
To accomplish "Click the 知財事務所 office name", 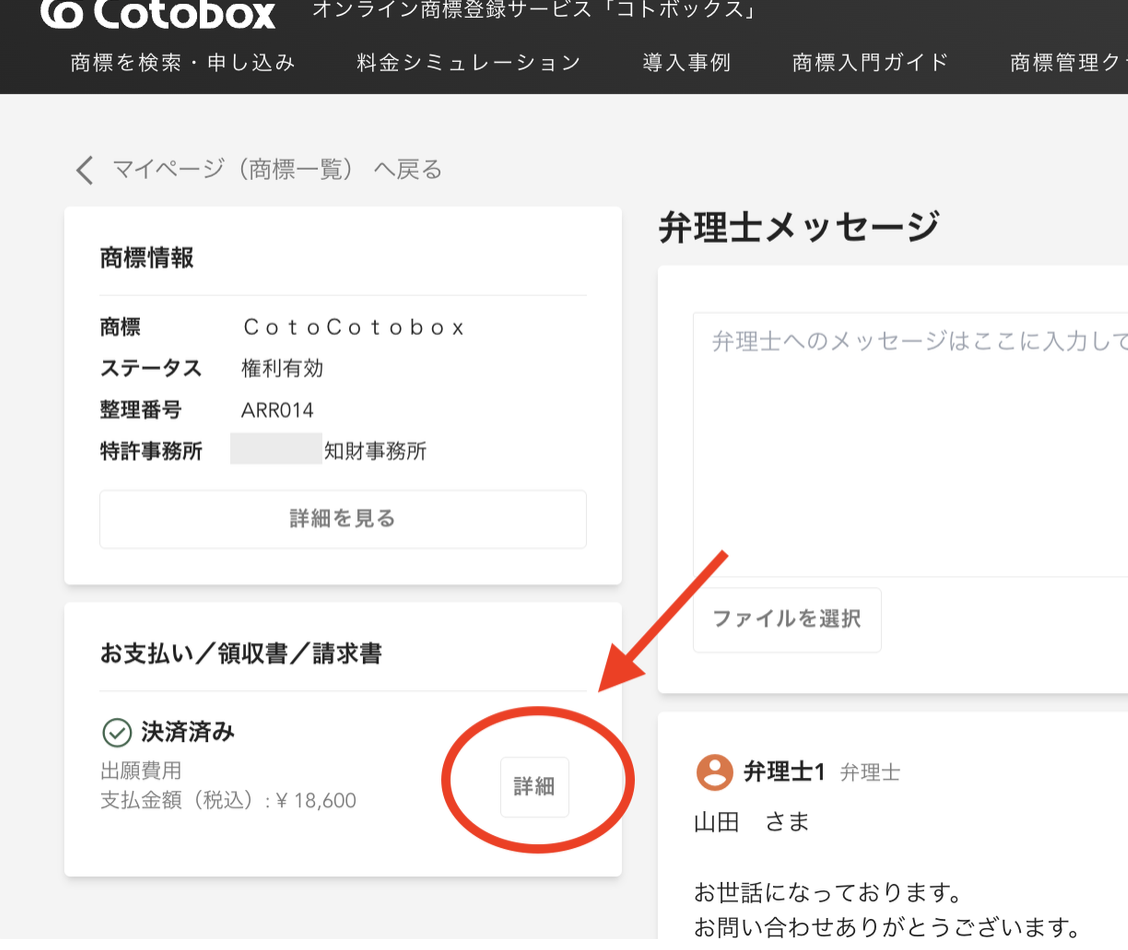I will pyautogui.click(x=375, y=451).
